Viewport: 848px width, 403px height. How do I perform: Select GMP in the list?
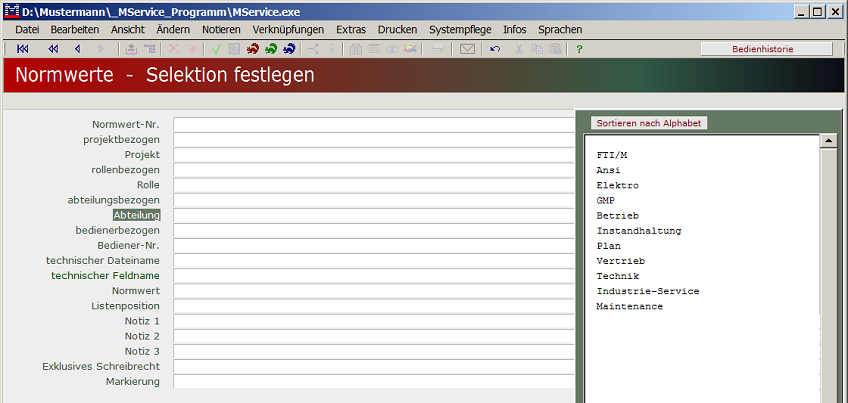click(x=606, y=201)
